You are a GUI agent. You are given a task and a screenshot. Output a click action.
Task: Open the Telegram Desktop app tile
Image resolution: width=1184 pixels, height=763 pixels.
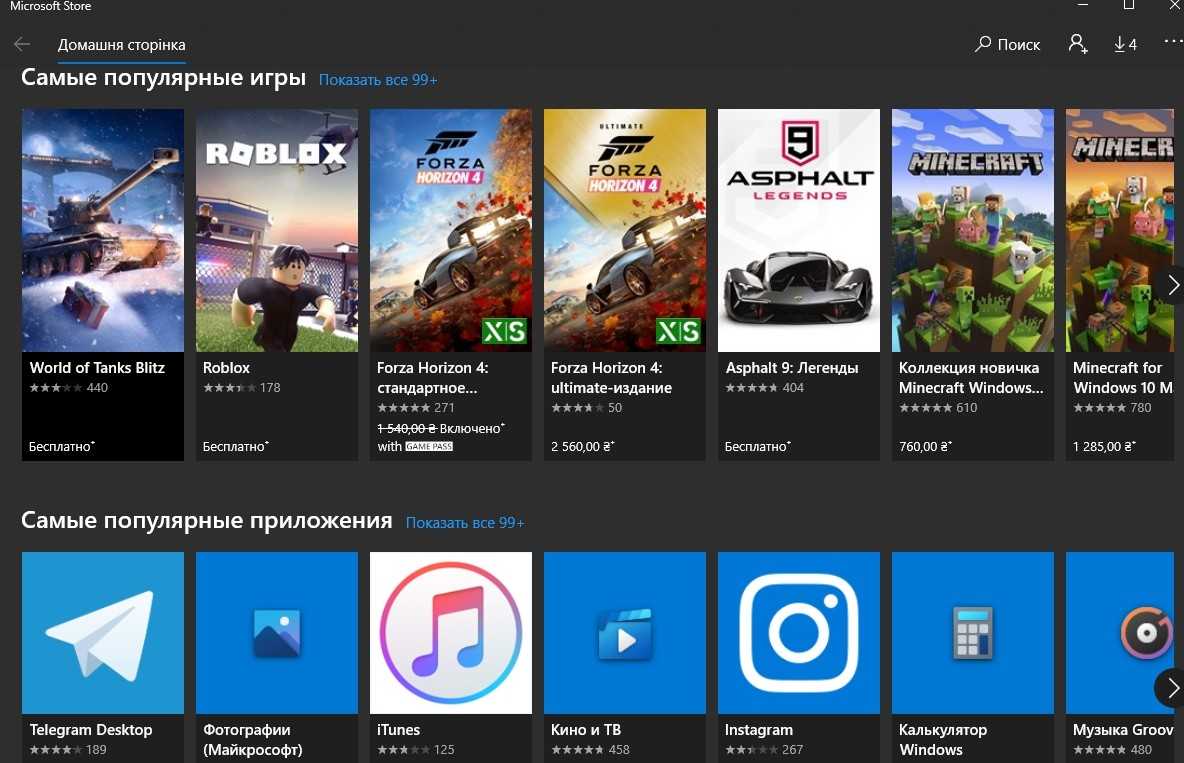103,656
